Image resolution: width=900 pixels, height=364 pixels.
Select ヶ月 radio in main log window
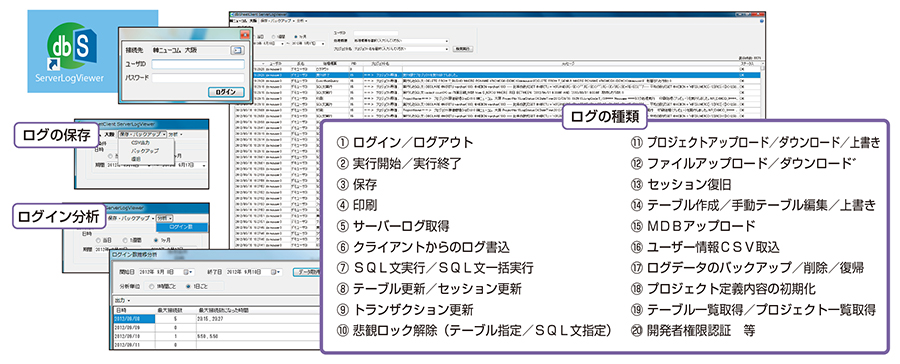(x=301, y=37)
